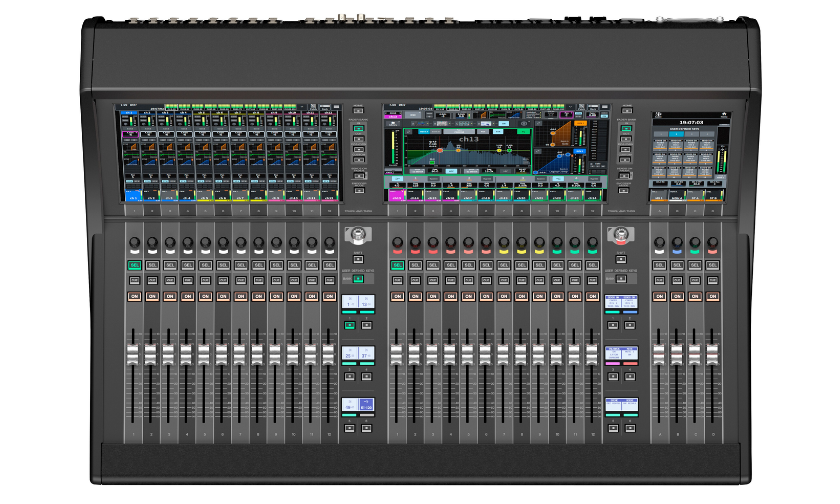Toggle ON key of center section channel 7
This screenshot has width=840, height=504.
[504, 296]
